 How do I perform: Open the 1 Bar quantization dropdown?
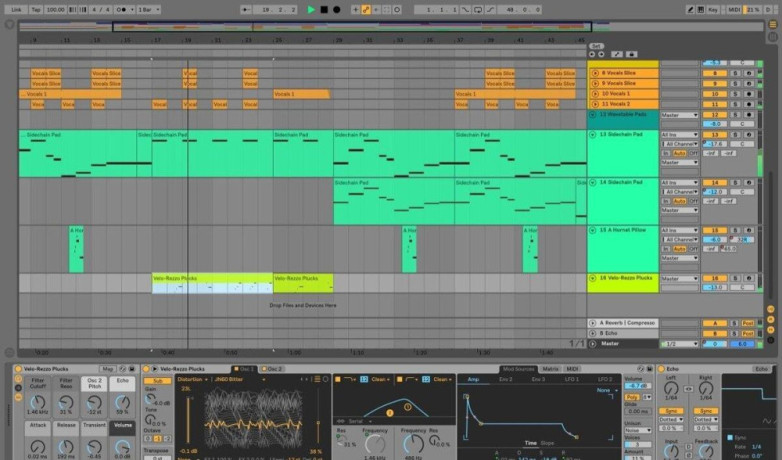coord(148,9)
